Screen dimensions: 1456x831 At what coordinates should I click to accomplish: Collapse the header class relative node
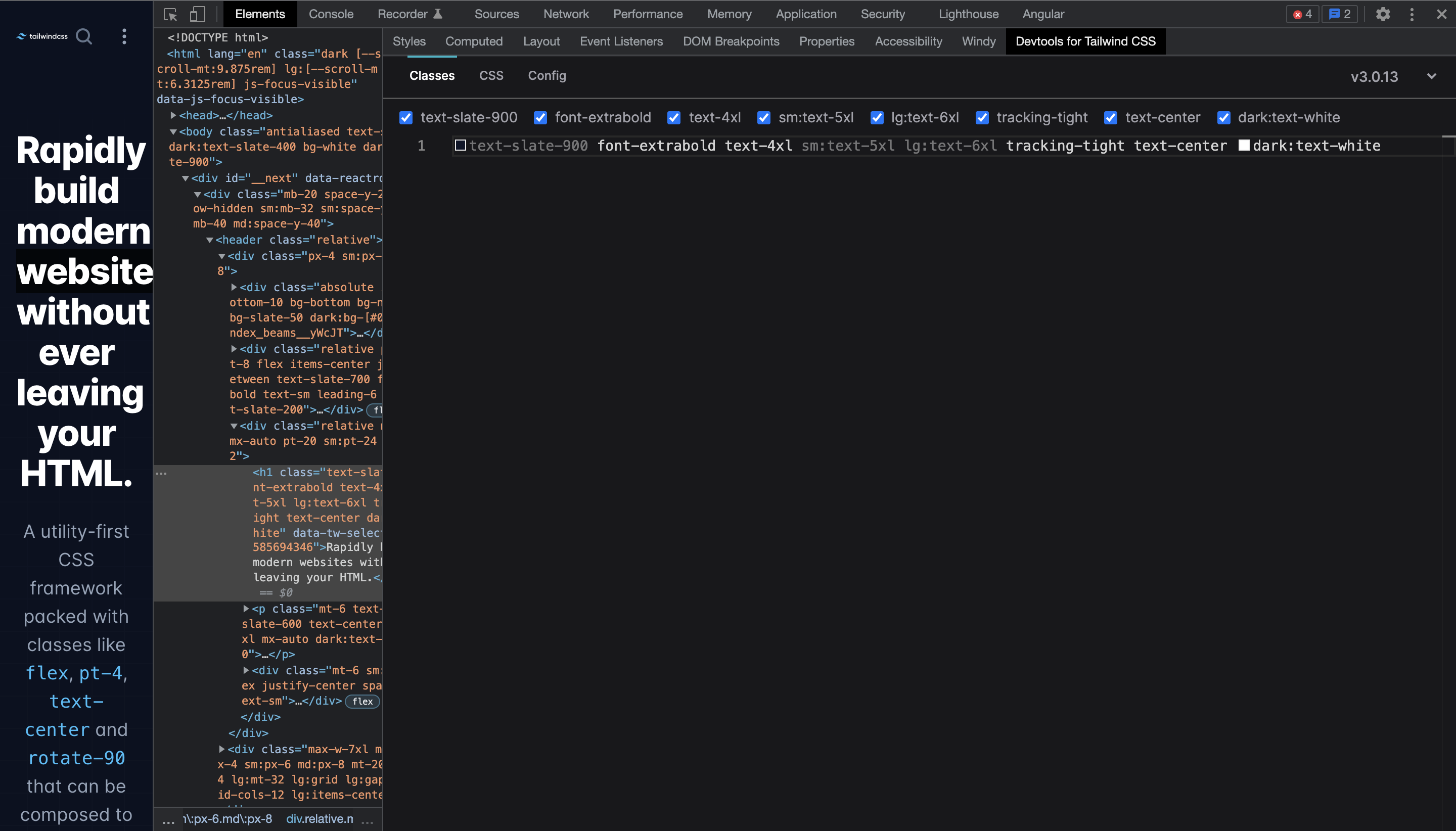point(209,240)
